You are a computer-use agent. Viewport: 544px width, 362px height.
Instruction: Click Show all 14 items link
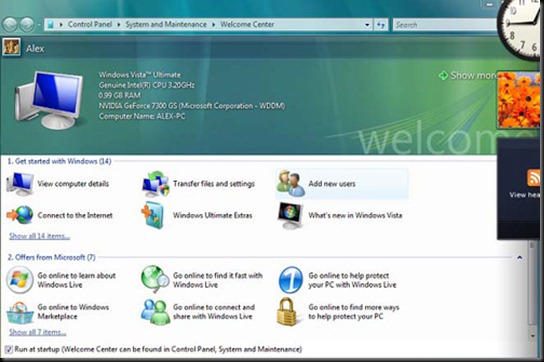[x=40, y=236]
